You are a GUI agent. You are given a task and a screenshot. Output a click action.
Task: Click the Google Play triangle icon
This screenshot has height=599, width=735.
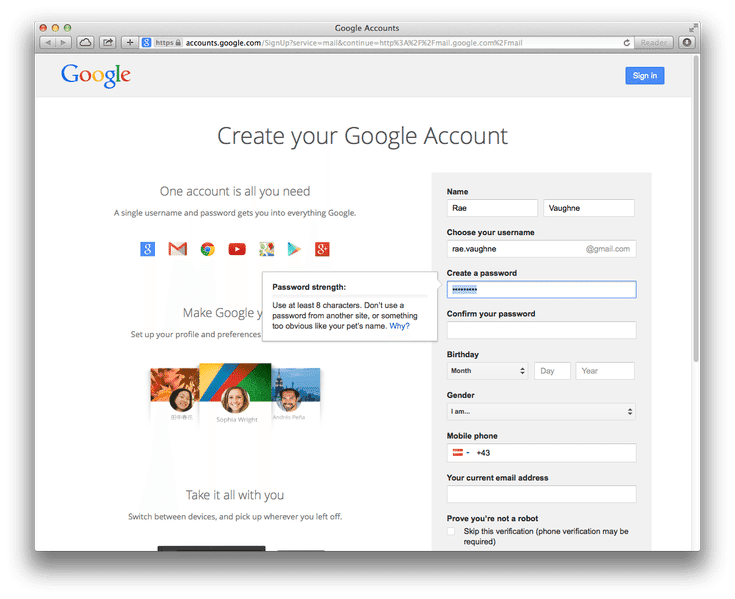pos(294,249)
